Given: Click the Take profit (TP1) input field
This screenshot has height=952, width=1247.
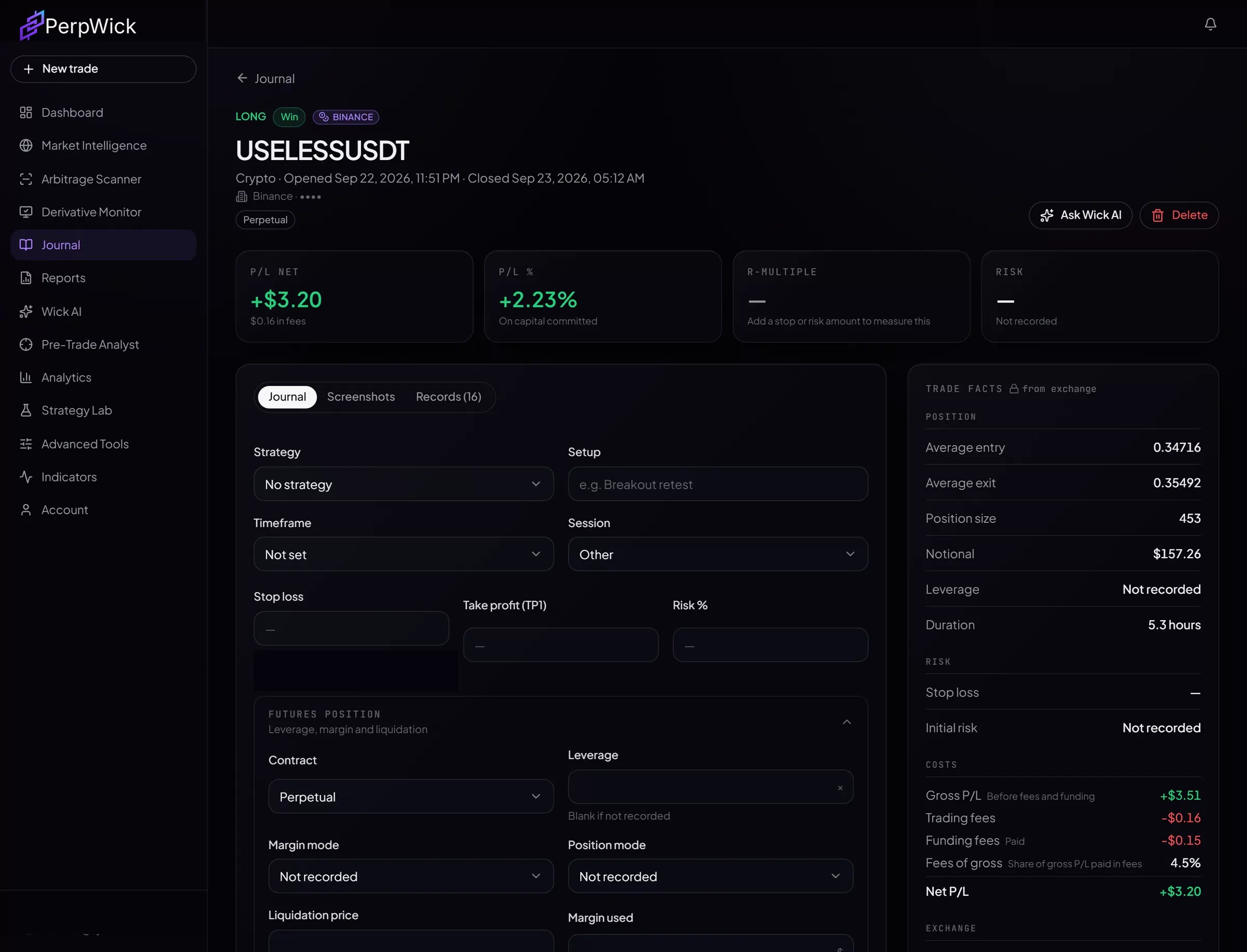Looking at the screenshot, I should point(561,645).
